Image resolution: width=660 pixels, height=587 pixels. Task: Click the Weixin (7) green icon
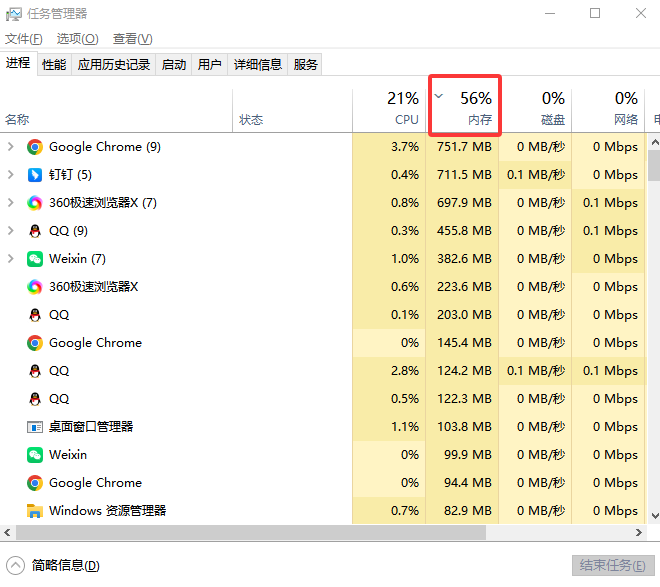tap(35, 259)
